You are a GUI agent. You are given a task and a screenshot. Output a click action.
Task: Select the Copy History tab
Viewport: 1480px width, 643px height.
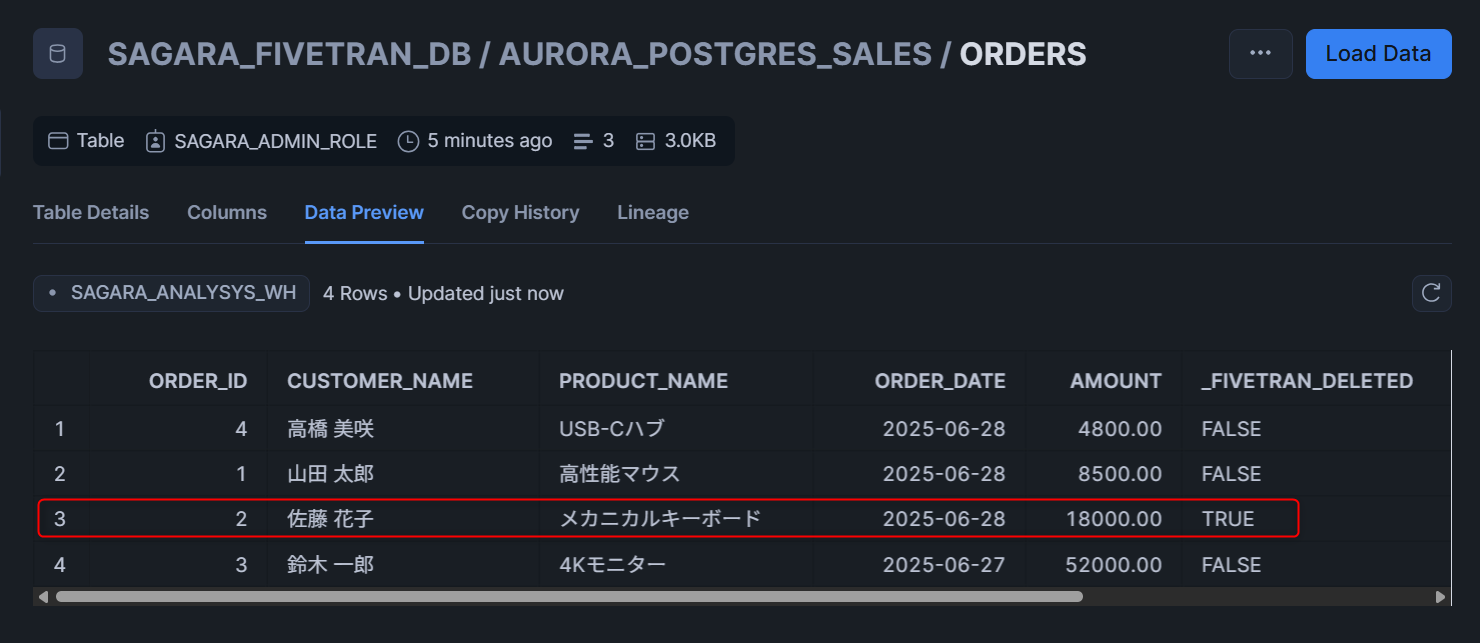click(x=520, y=212)
